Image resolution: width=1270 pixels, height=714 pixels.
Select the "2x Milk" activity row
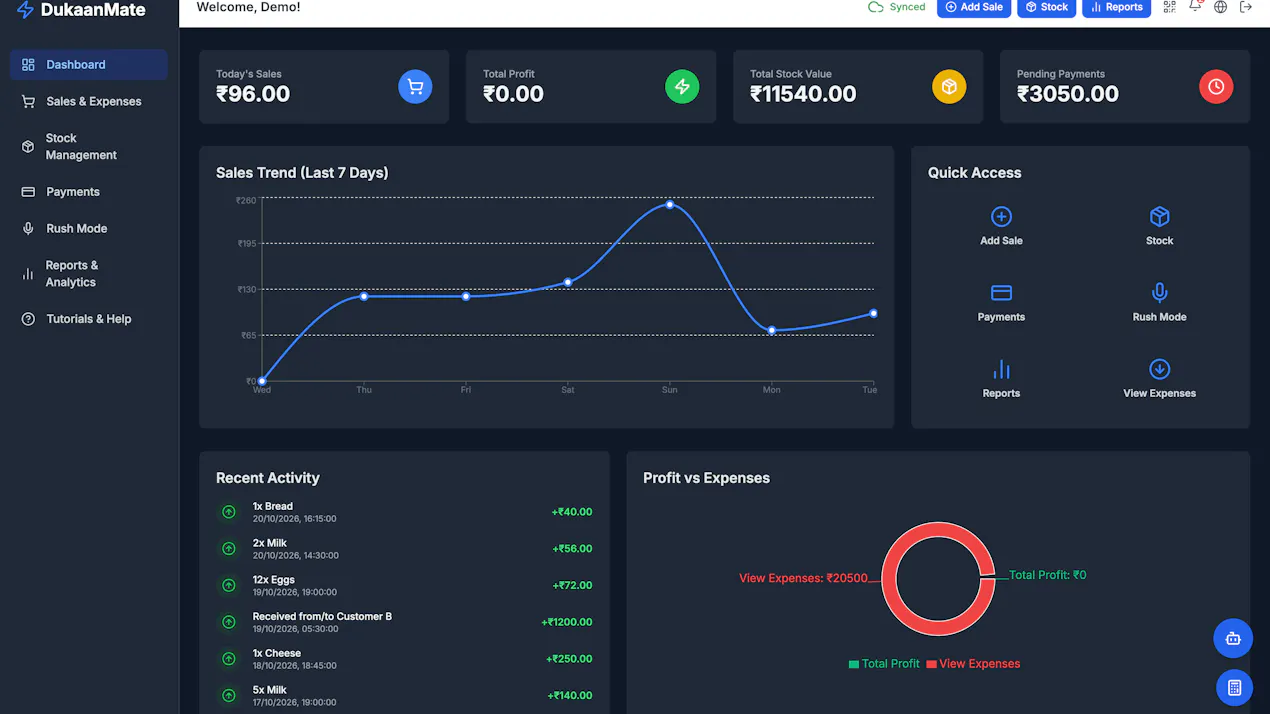point(405,549)
